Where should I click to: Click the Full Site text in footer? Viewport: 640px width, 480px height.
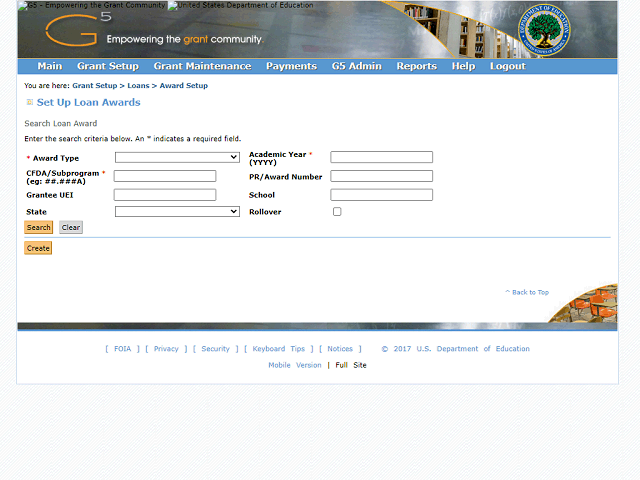click(351, 365)
